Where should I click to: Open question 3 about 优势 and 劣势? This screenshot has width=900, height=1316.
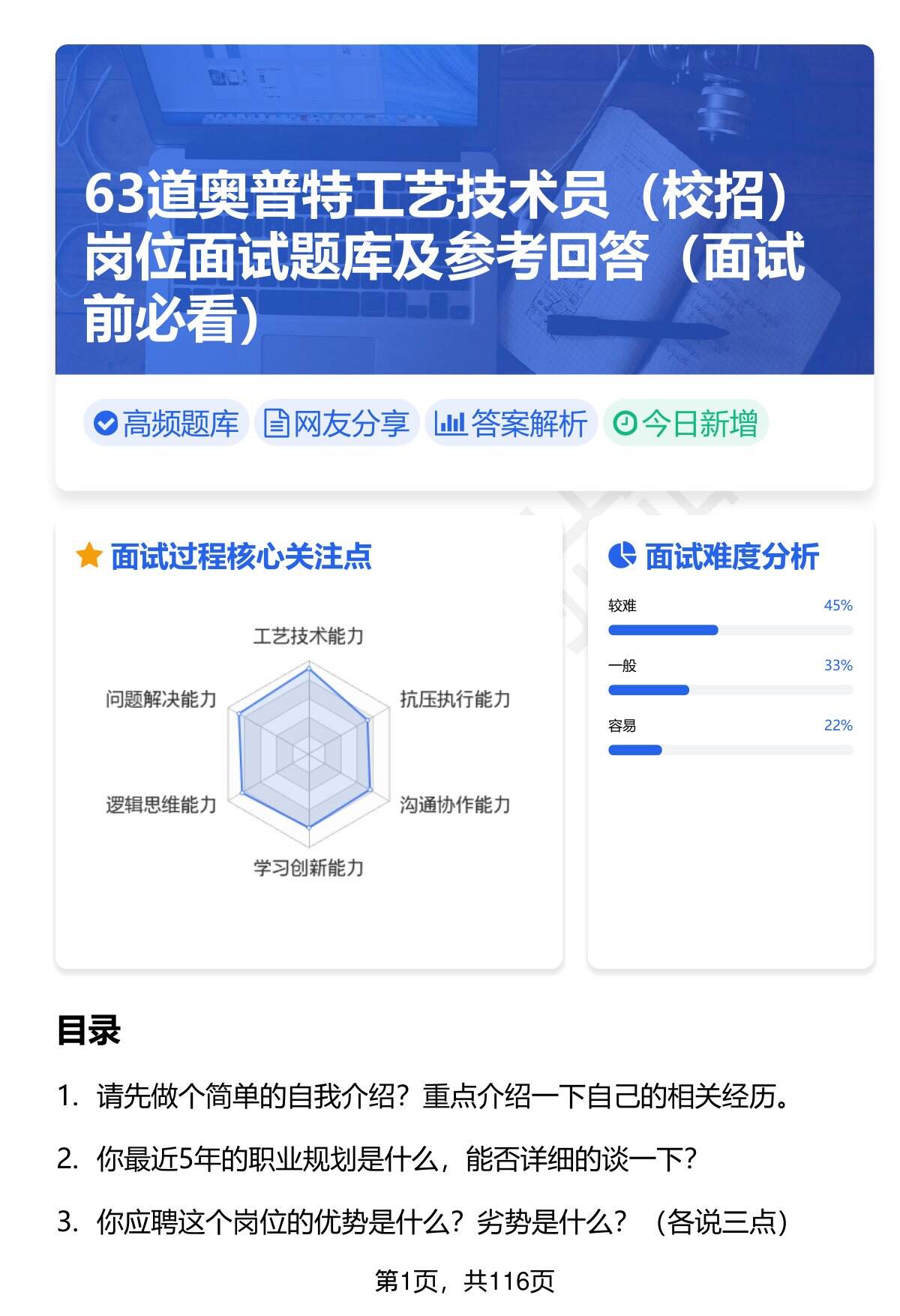441,1222
